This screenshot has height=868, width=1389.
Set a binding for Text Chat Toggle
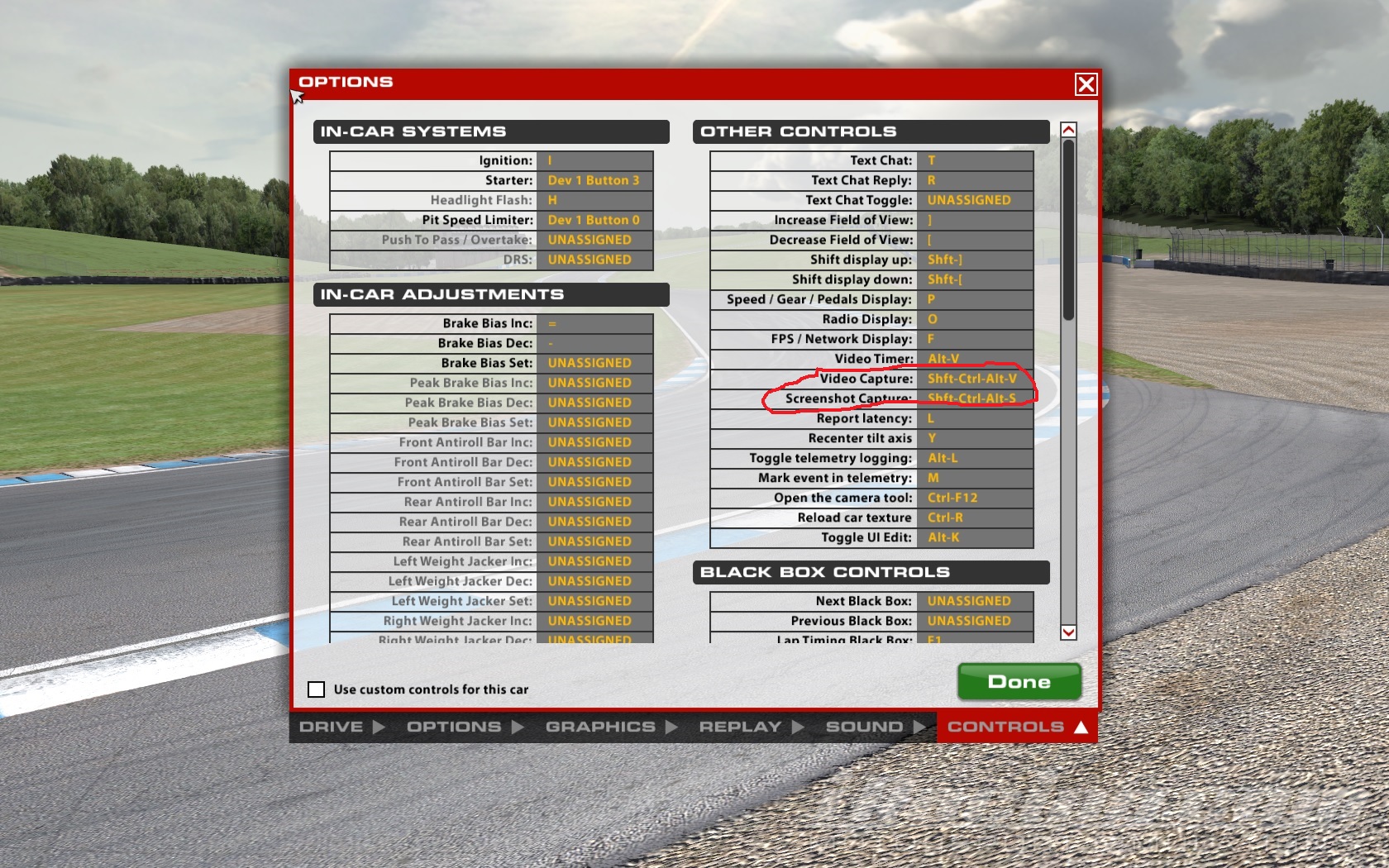point(975,200)
